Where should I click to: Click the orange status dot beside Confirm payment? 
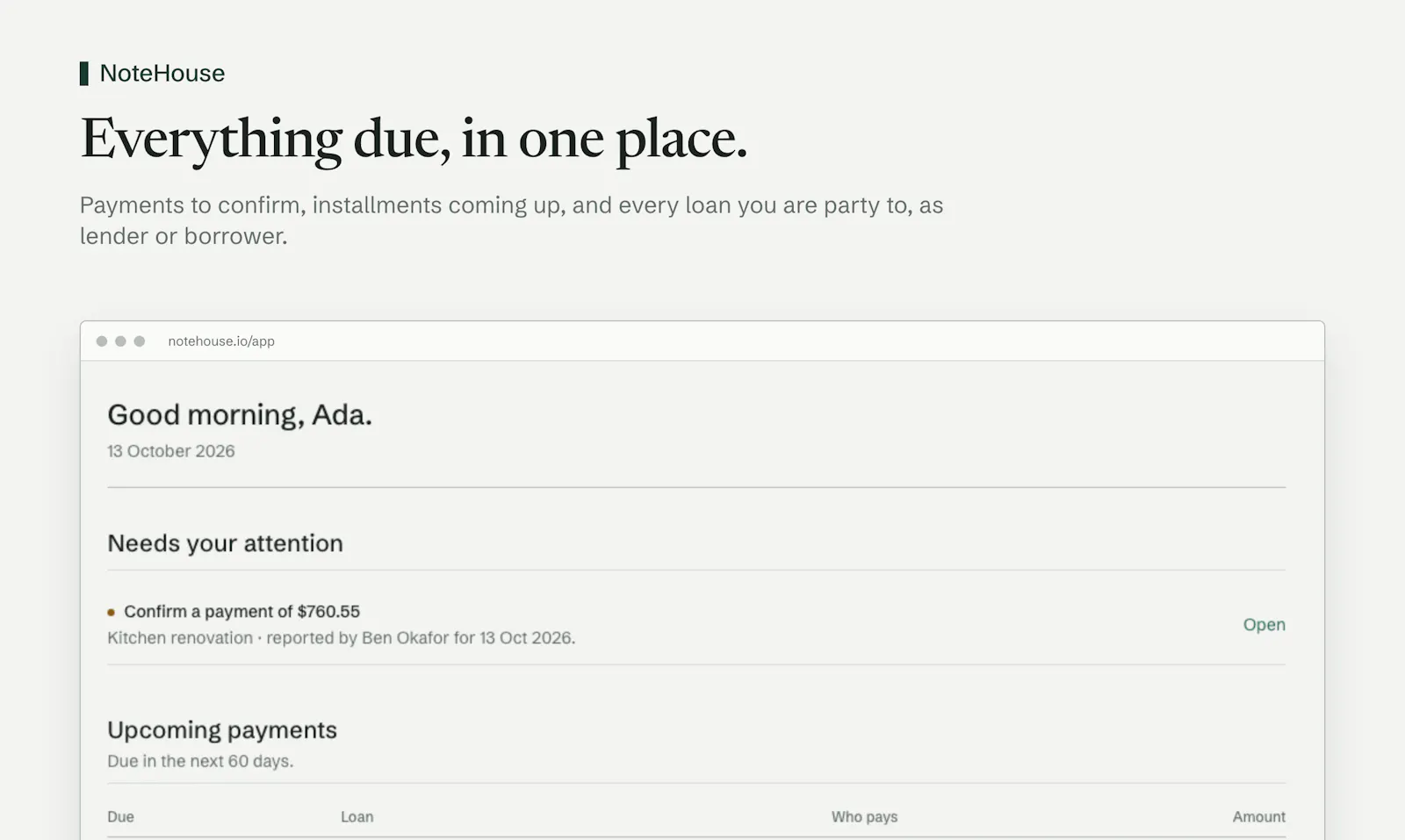[112, 612]
